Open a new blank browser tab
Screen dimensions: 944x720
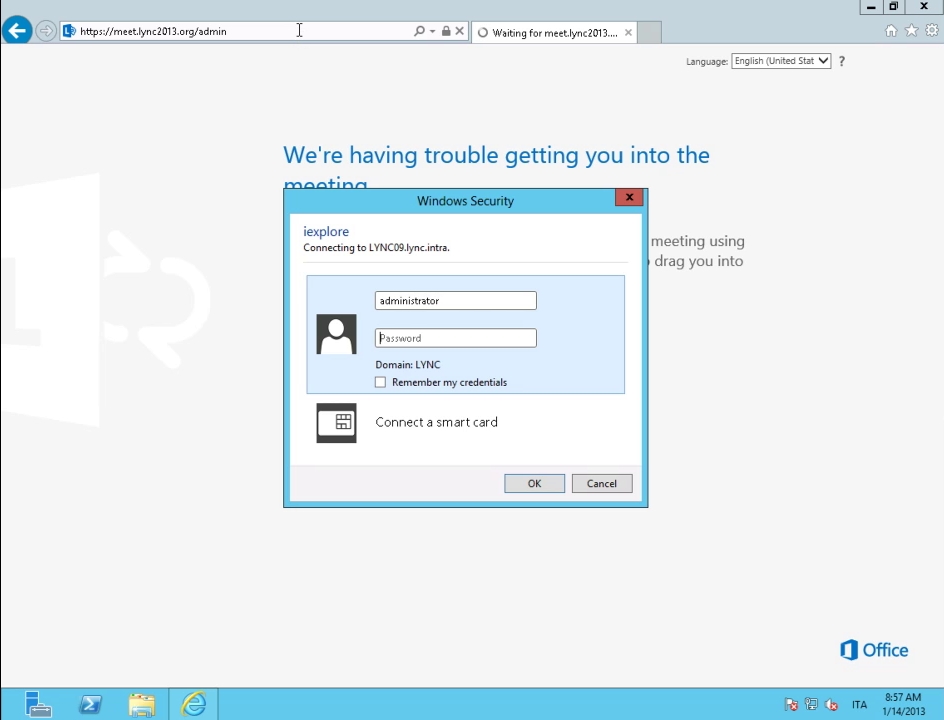(649, 33)
